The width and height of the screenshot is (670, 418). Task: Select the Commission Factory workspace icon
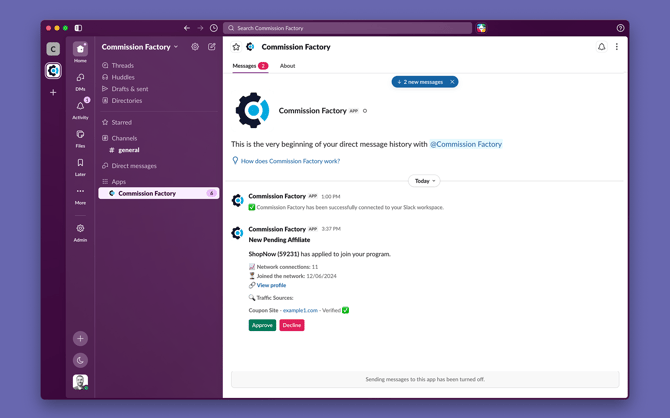[53, 71]
